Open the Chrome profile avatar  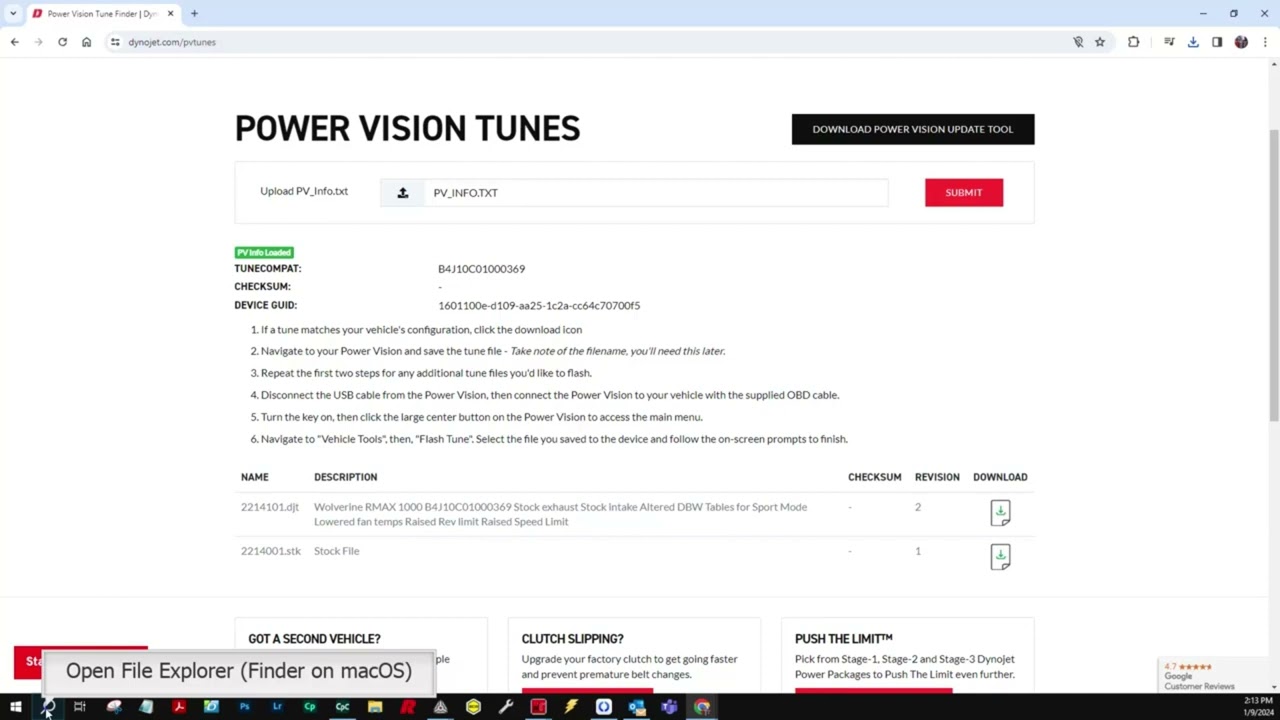pos(1241,42)
